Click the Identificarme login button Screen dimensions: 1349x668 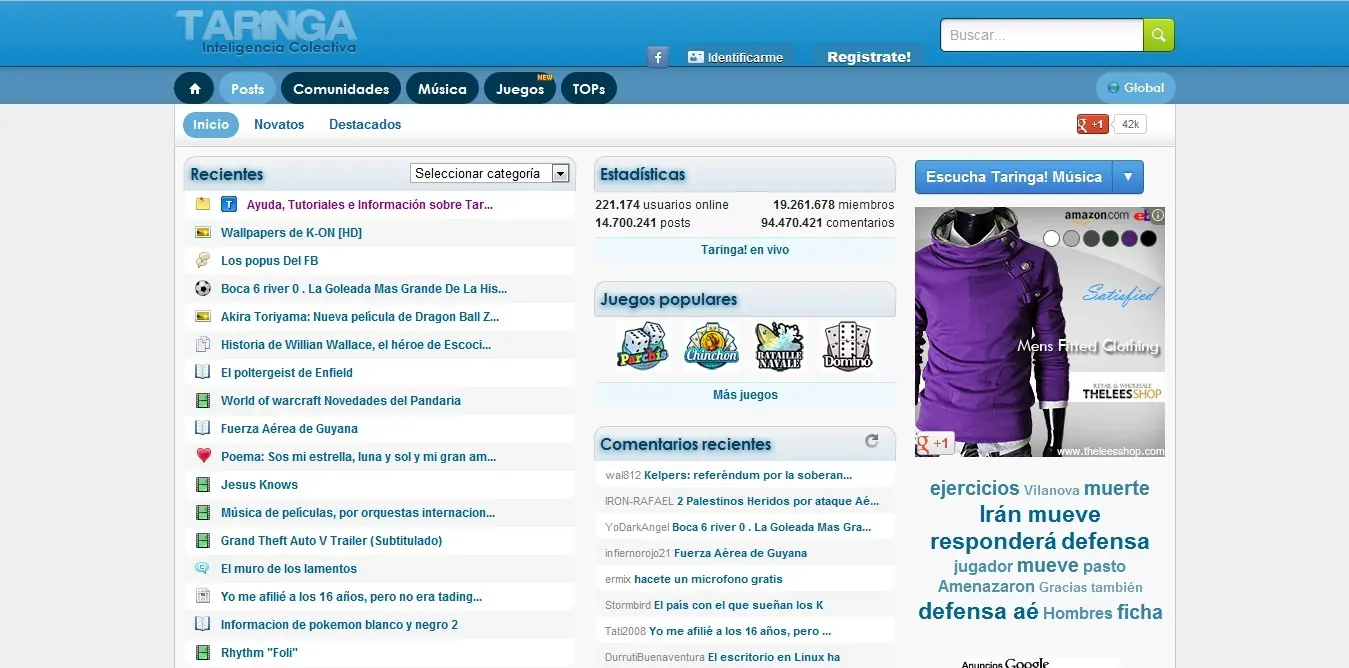pyautogui.click(x=736, y=57)
